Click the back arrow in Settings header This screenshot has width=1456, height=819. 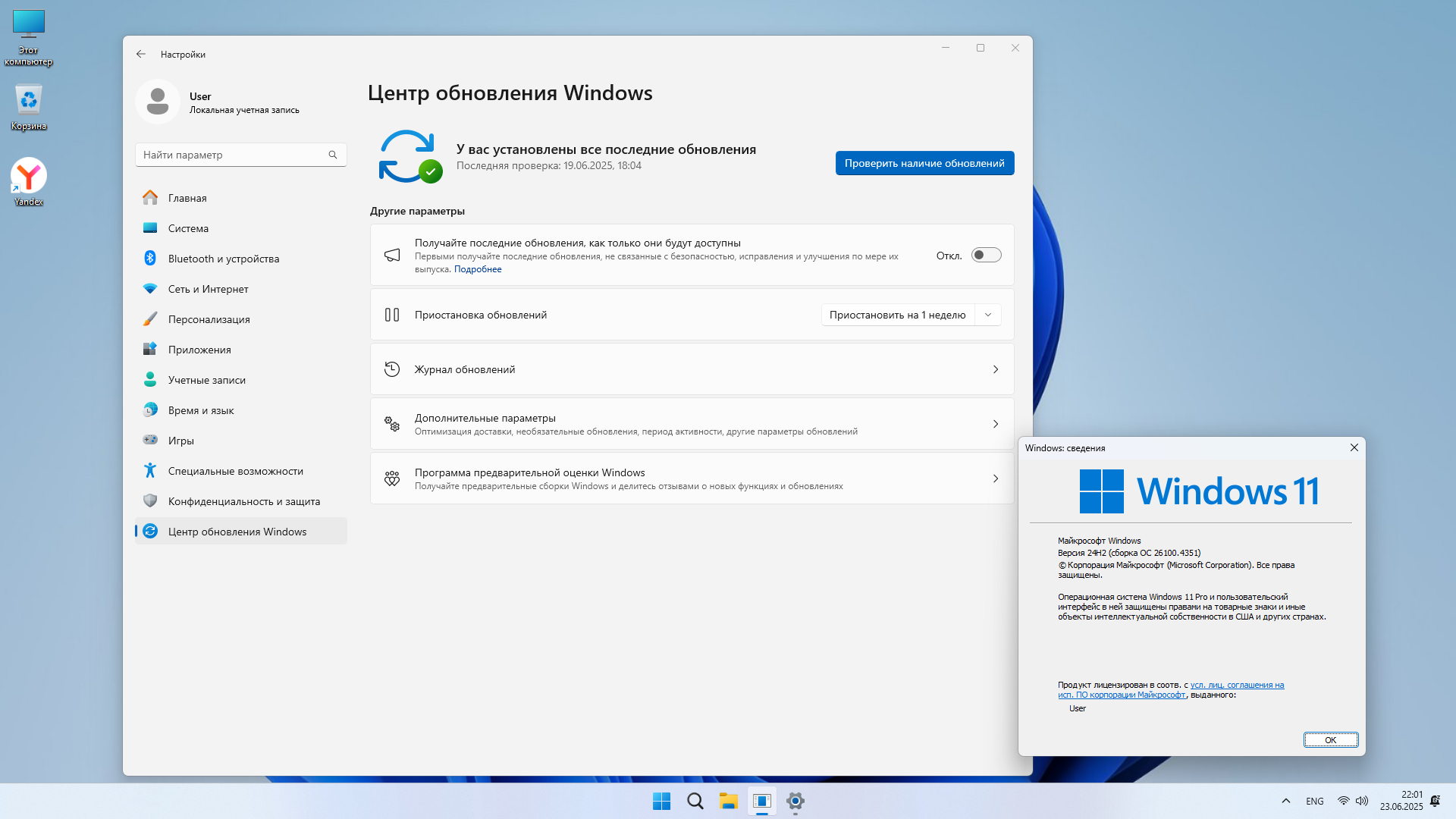tap(141, 55)
